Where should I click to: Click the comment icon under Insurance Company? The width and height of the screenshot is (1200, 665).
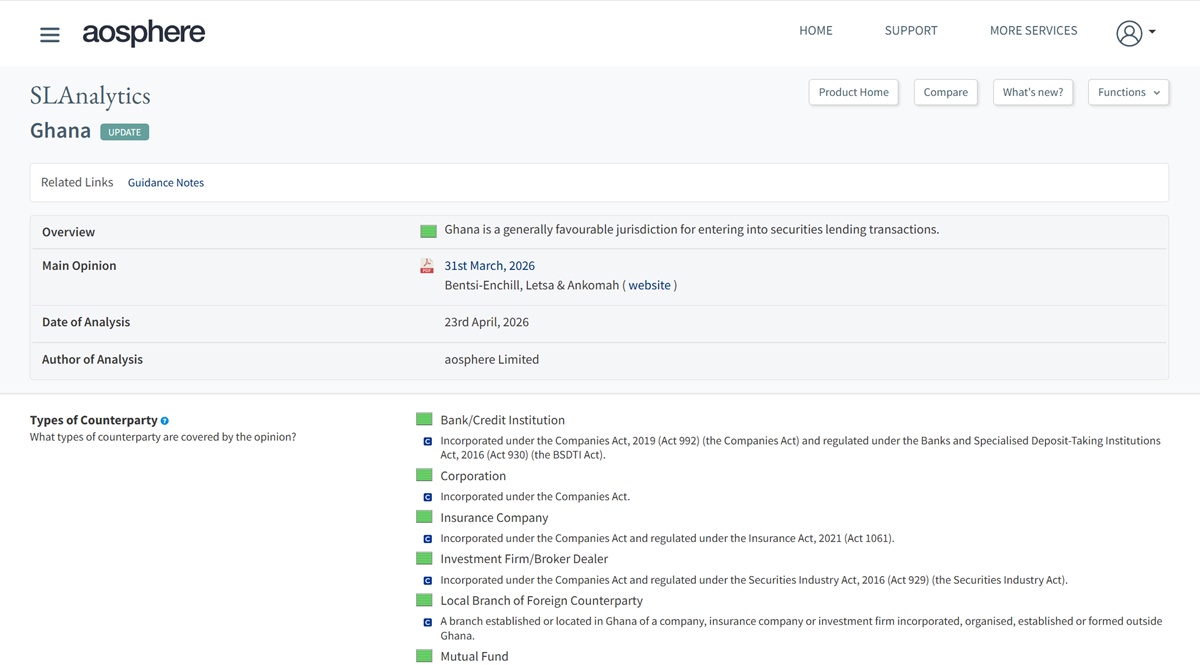(428, 539)
